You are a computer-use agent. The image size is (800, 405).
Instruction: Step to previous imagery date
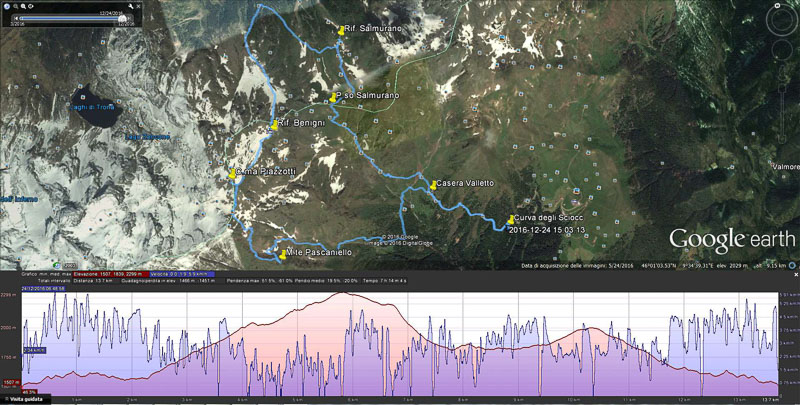click(x=16, y=18)
